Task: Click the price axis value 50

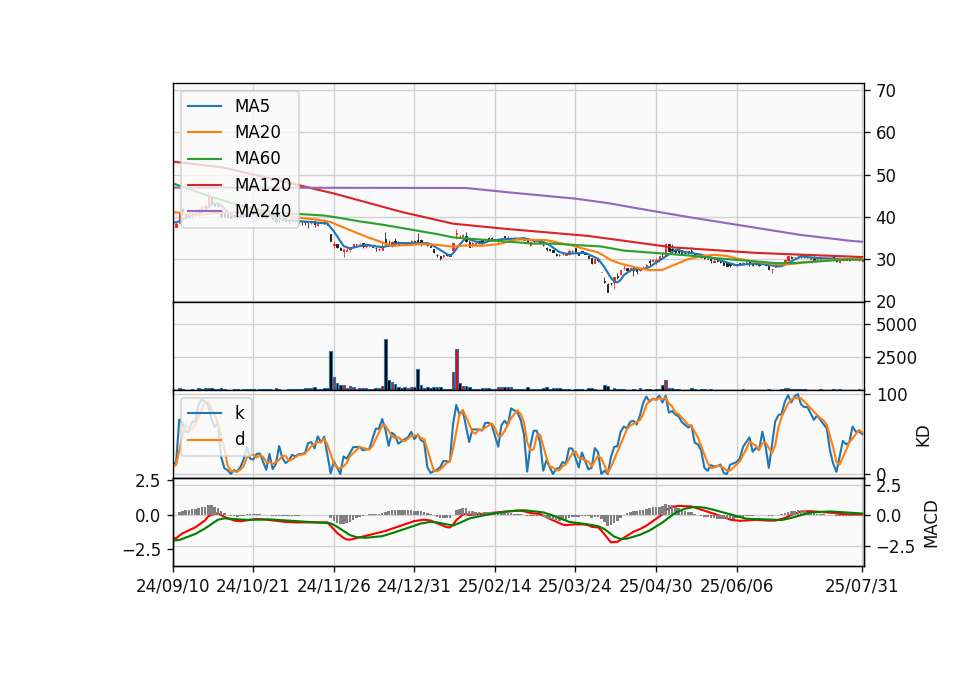Action: click(x=885, y=176)
